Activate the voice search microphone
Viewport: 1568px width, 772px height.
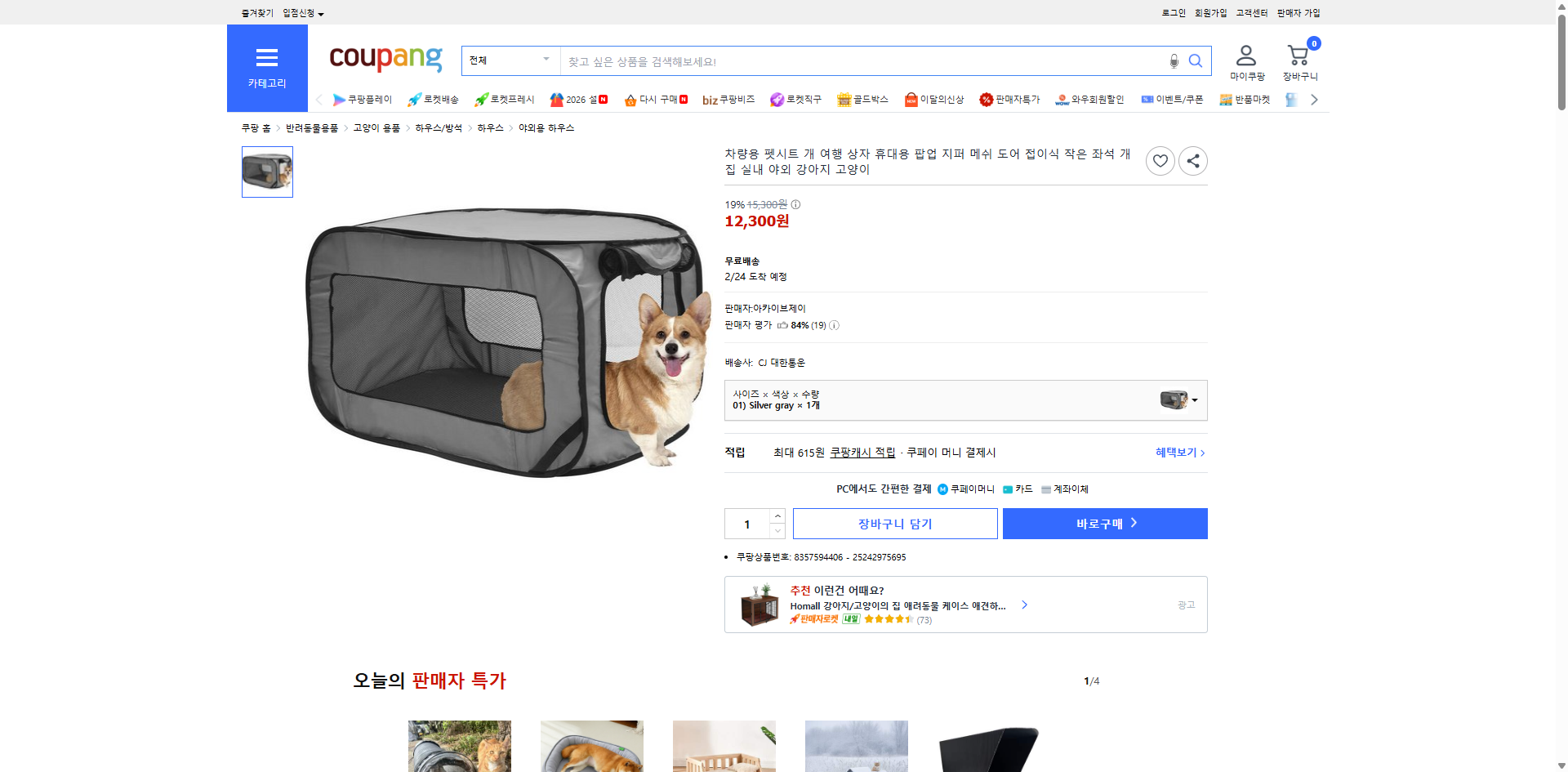click(1174, 60)
